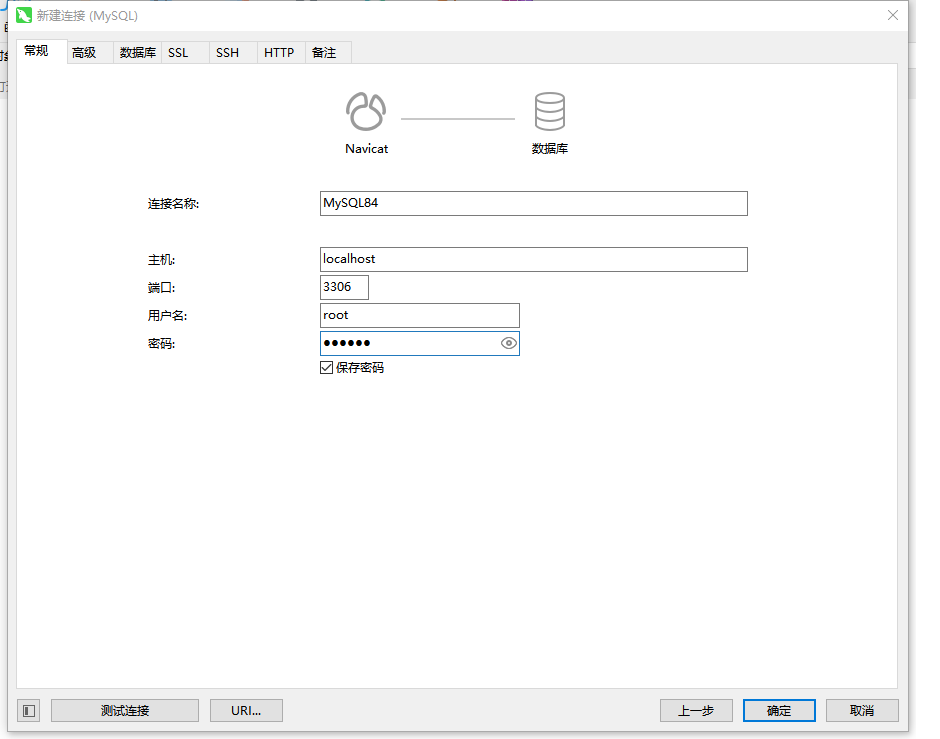Viewport: 940px width, 739px height.
Task: Uncheck the 保存密码 checkbox
Action: (327, 367)
